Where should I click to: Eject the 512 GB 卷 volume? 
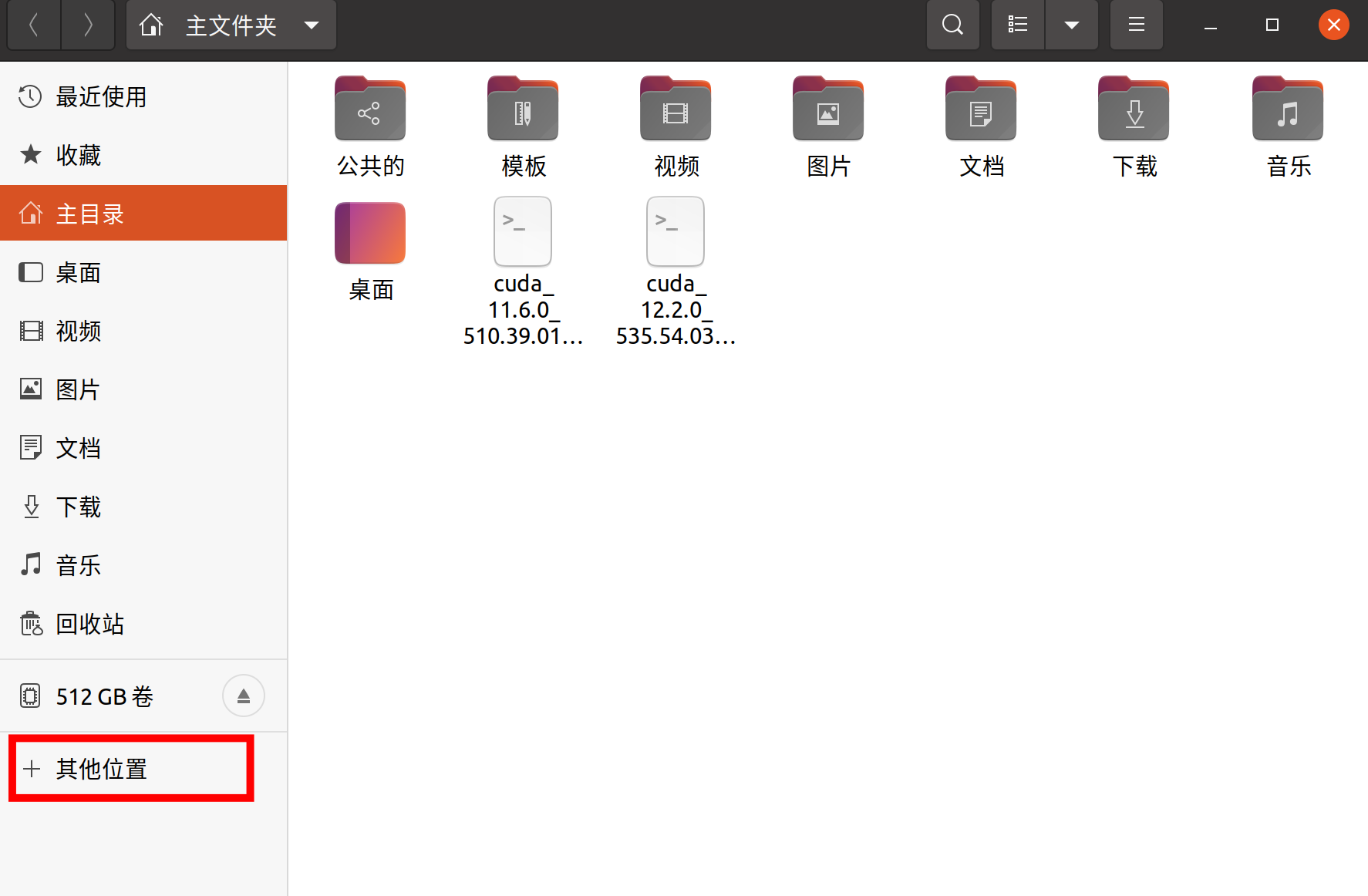coord(244,696)
